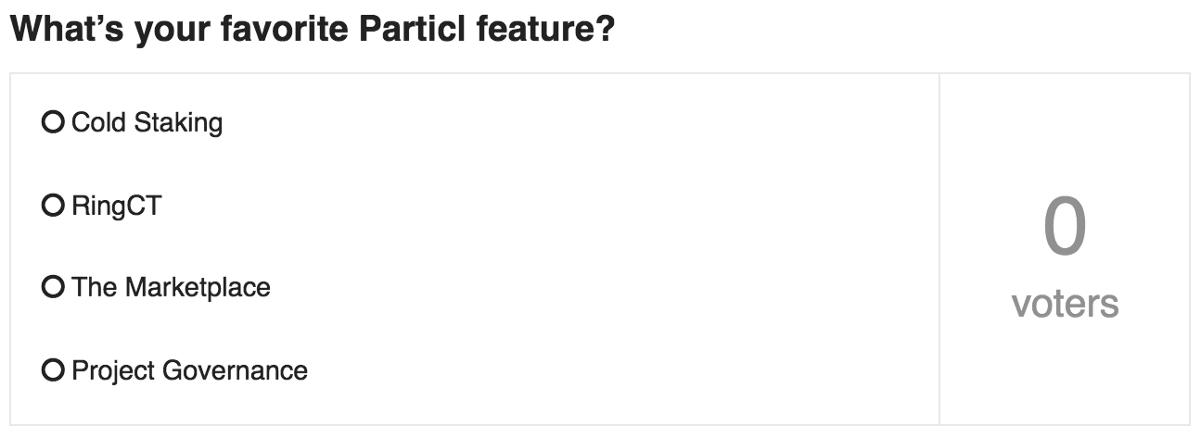The image size is (1200, 437).
Task: Choose the RingCT radio button
Action: pyautogui.click(x=53, y=206)
